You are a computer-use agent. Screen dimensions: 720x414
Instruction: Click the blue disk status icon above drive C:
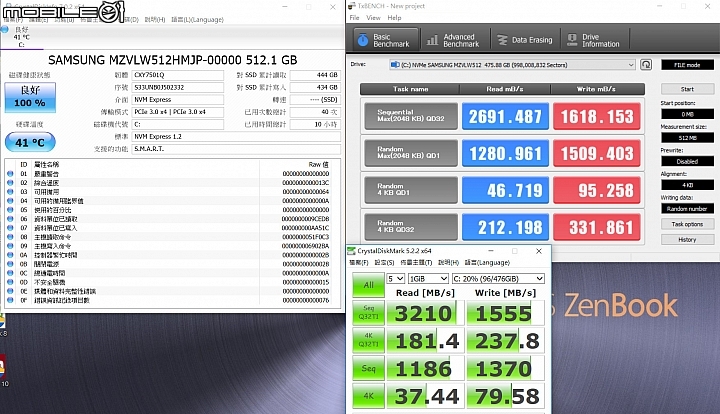pos(5,29)
